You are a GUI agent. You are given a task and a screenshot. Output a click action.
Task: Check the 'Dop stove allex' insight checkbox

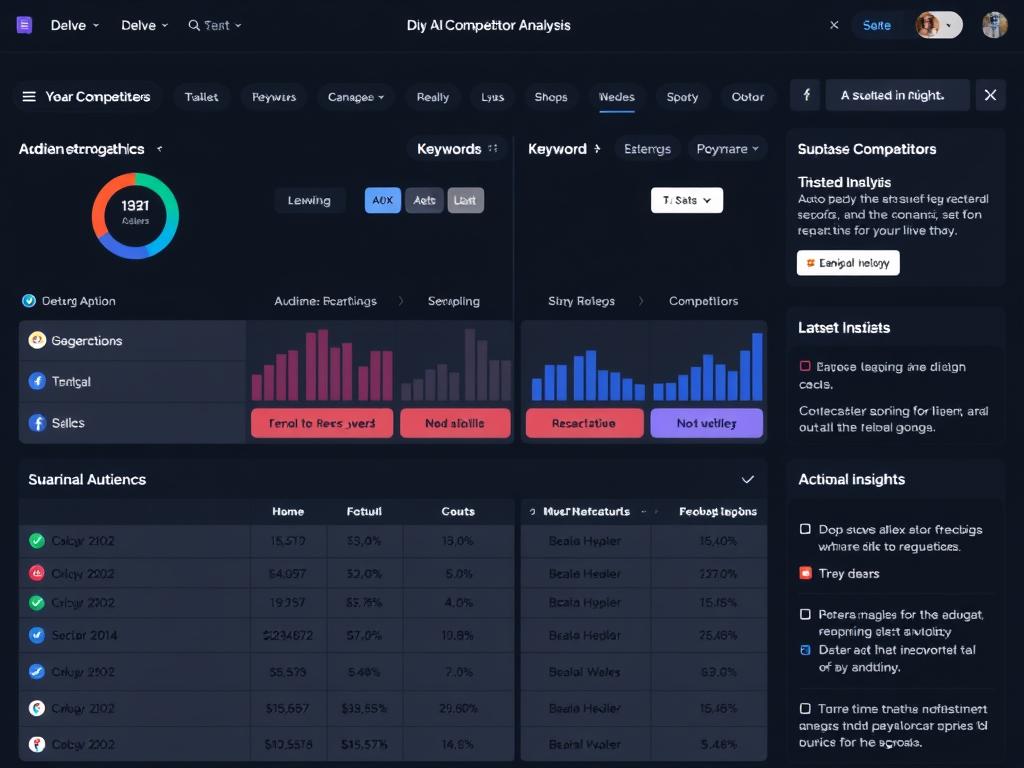tap(805, 529)
